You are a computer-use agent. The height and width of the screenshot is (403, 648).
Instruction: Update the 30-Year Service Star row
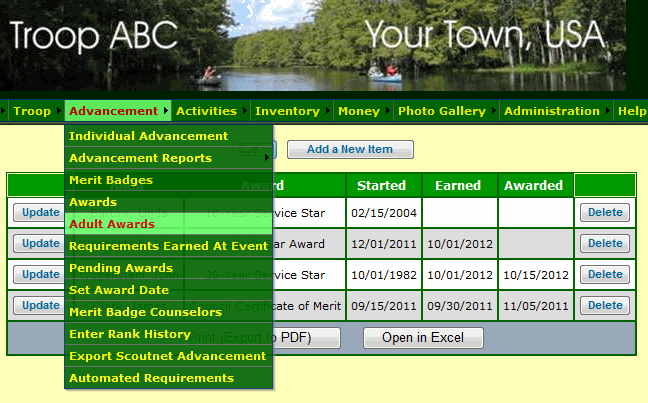40,274
